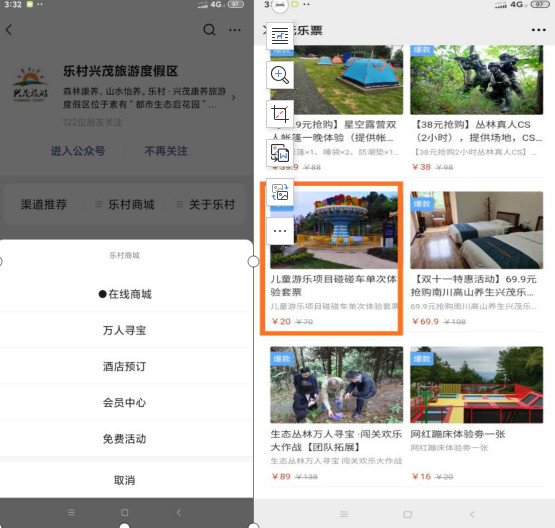Tap the 爆款 badge on the hotel room card
555x528 pixels.
422,204
